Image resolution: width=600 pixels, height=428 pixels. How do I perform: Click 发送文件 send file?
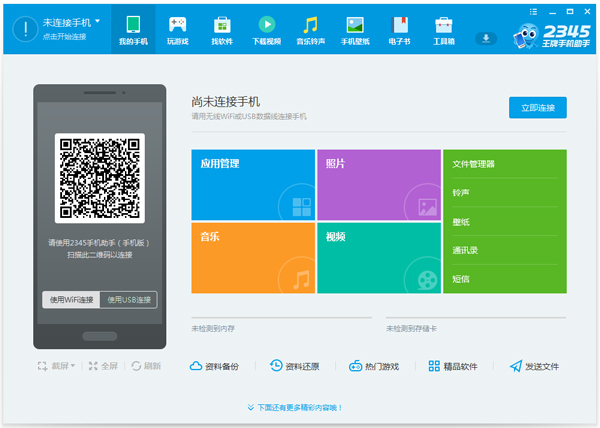point(534,366)
